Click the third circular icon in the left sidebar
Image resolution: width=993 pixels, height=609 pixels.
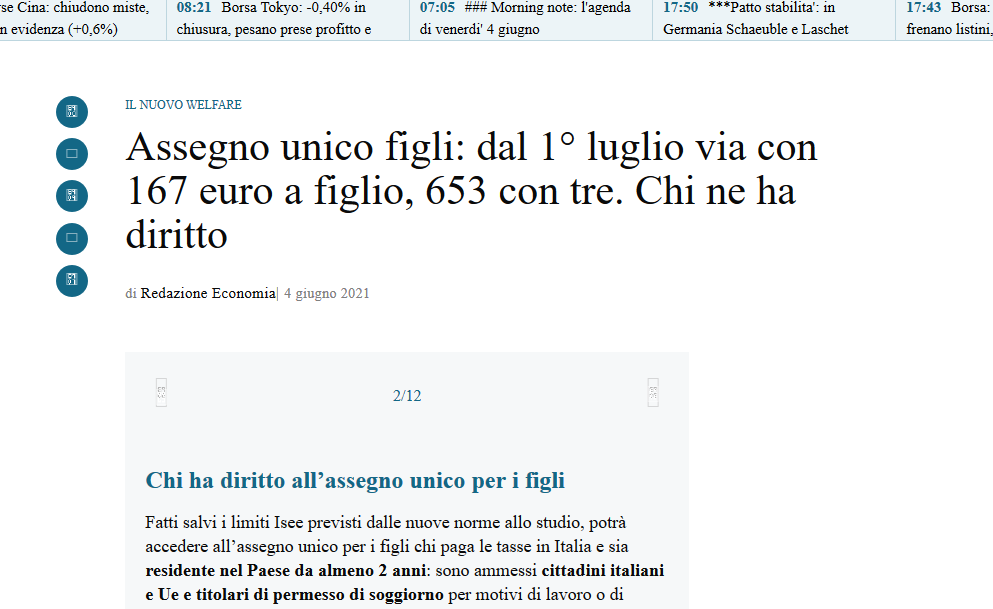point(72,196)
